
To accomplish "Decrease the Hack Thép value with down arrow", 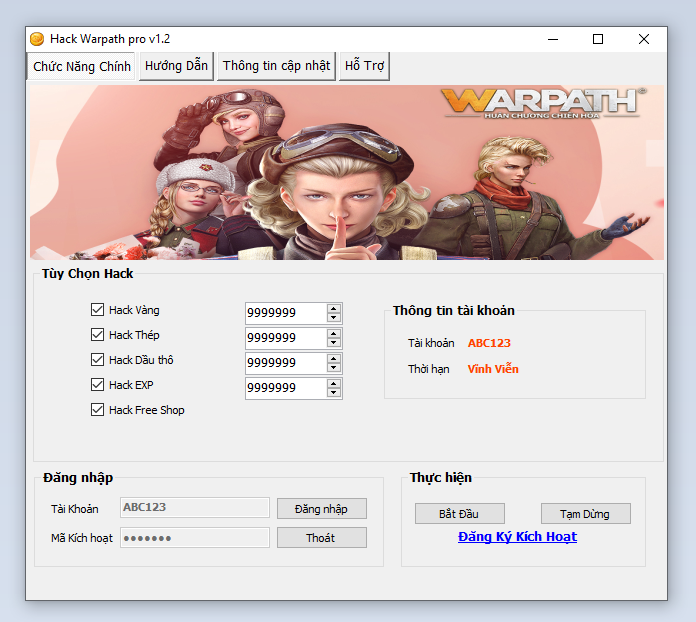I will (334, 343).
